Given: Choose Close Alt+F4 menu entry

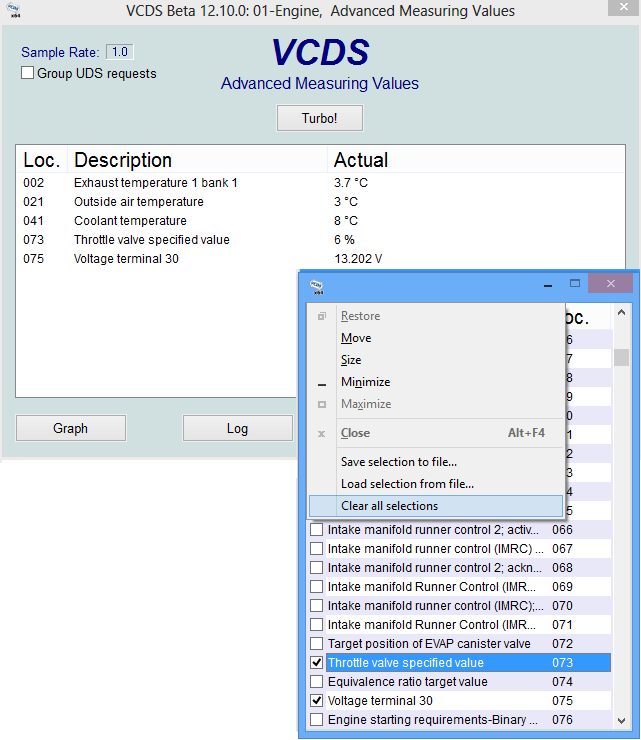Looking at the screenshot, I should click(x=436, y=433).
